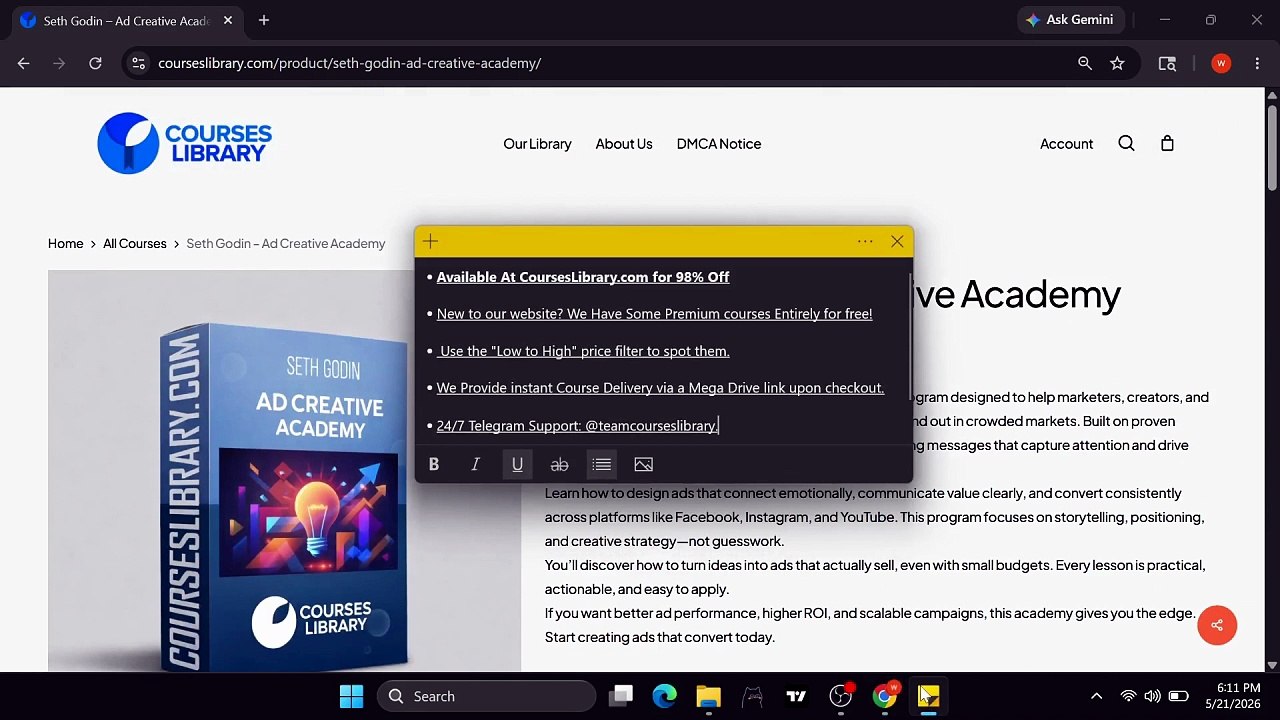Click the Courses Library logo
Image resolution: width=1280 pixels, height=720 pixels.
pyautogui.click(x=184, y=143)
